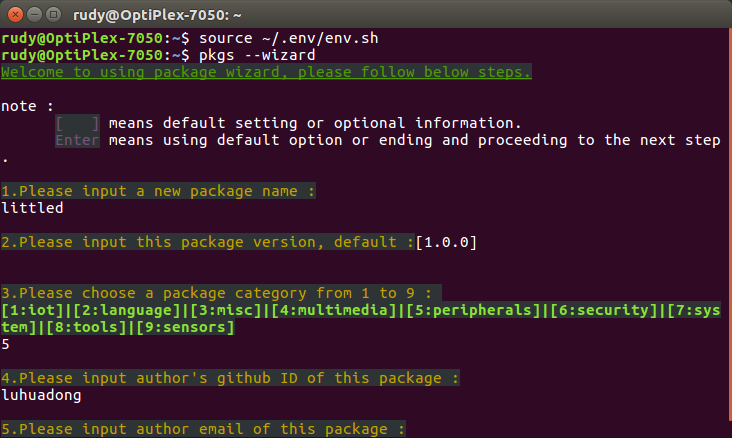Image resolution: width=732 pixels, height=438 pixels.
Task: Click the 'source ~/.env/env.sh' command line
Action: (289, 38)
